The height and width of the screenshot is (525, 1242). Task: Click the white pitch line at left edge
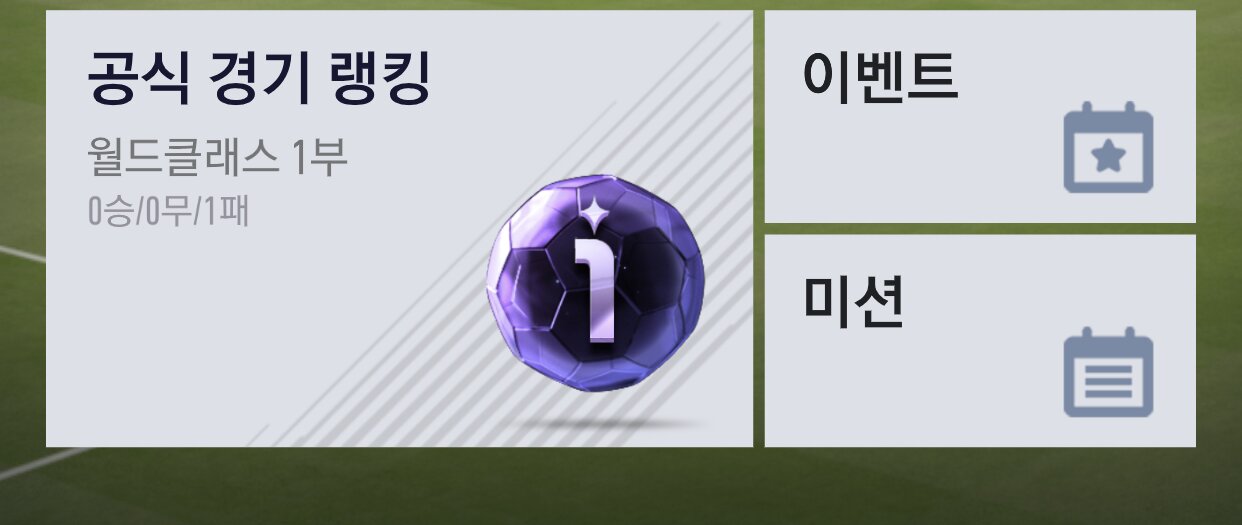tap(22, 253)
